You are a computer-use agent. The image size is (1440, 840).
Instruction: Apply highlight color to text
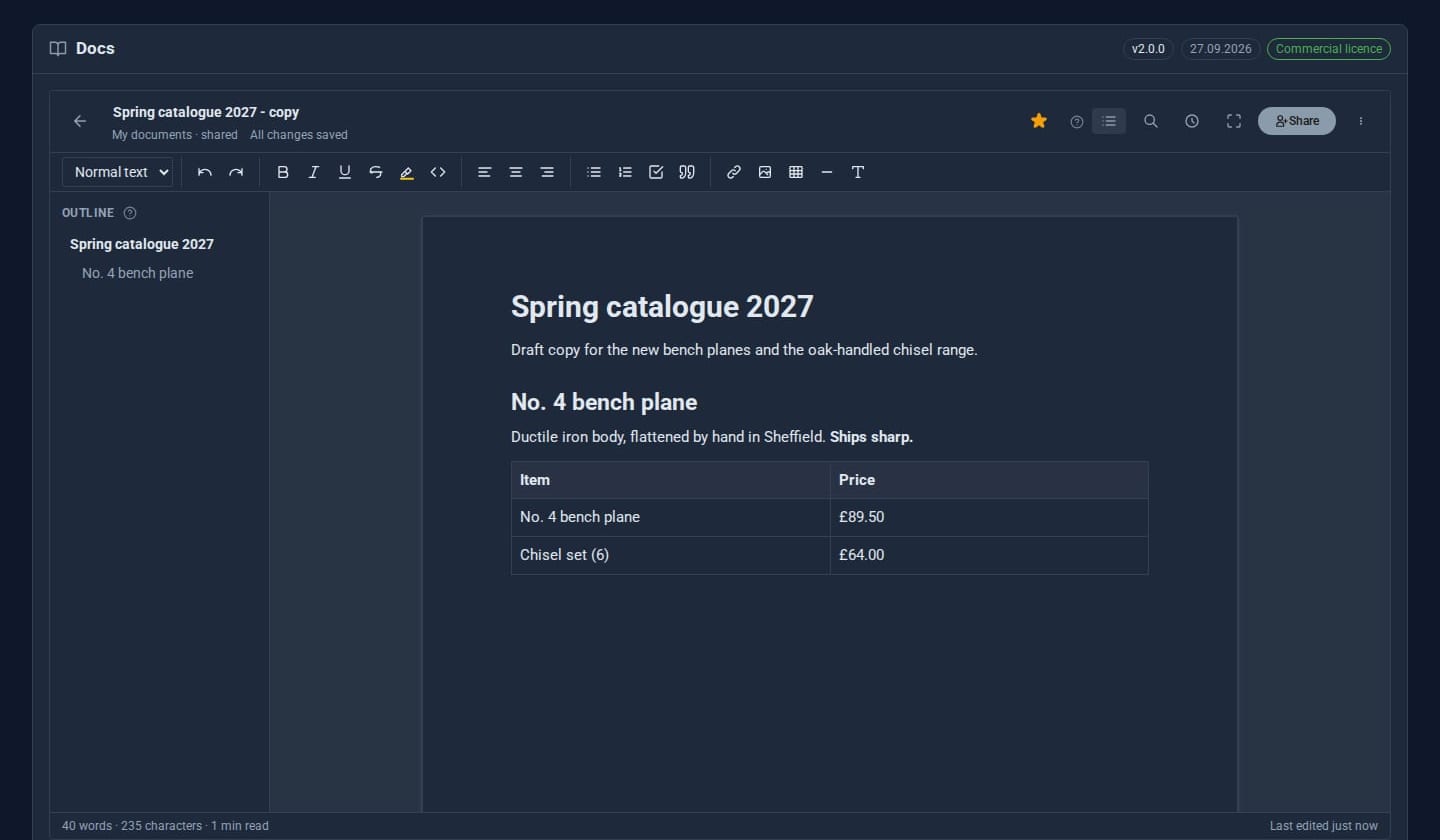[x=407, y=172]
